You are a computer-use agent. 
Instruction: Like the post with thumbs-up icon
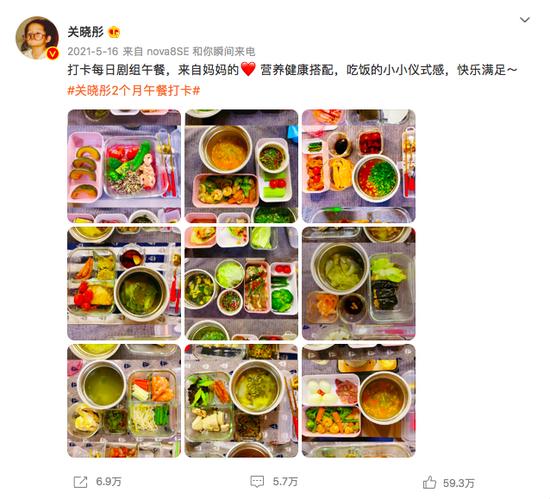coord(429,483)
